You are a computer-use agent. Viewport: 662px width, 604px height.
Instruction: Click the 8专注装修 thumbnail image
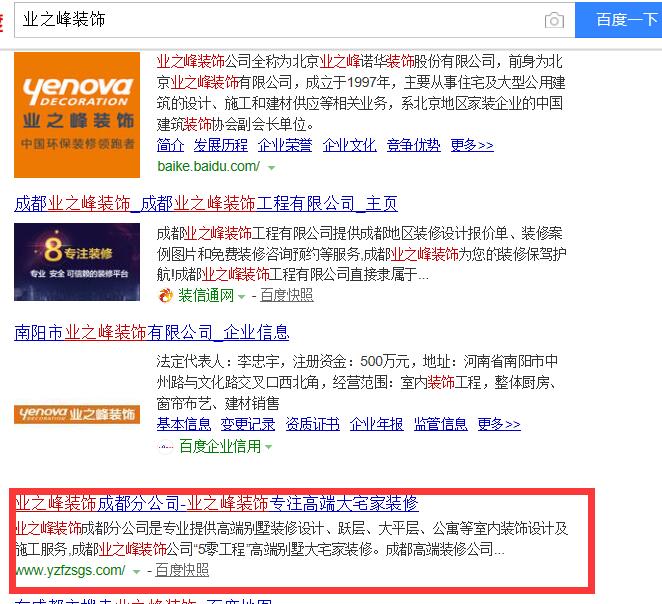(x=77, y=262)
